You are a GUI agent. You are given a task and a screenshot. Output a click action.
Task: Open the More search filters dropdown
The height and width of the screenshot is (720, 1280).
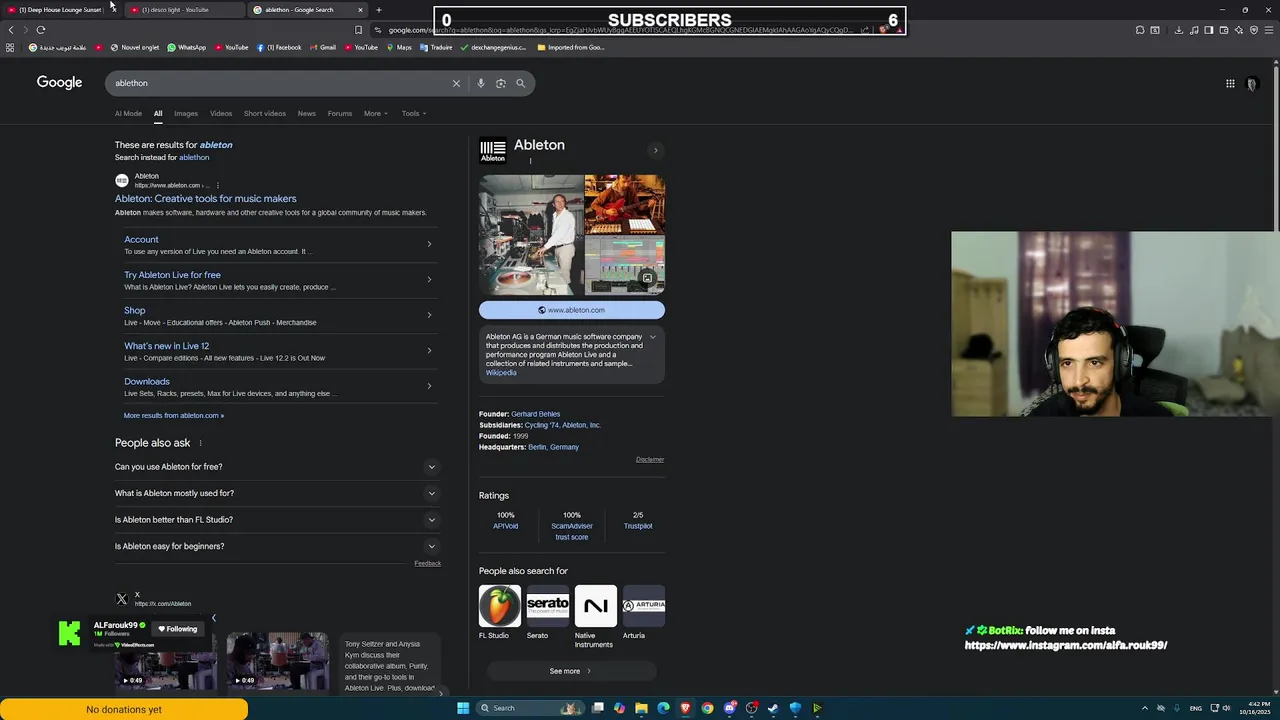click(375, 113)
